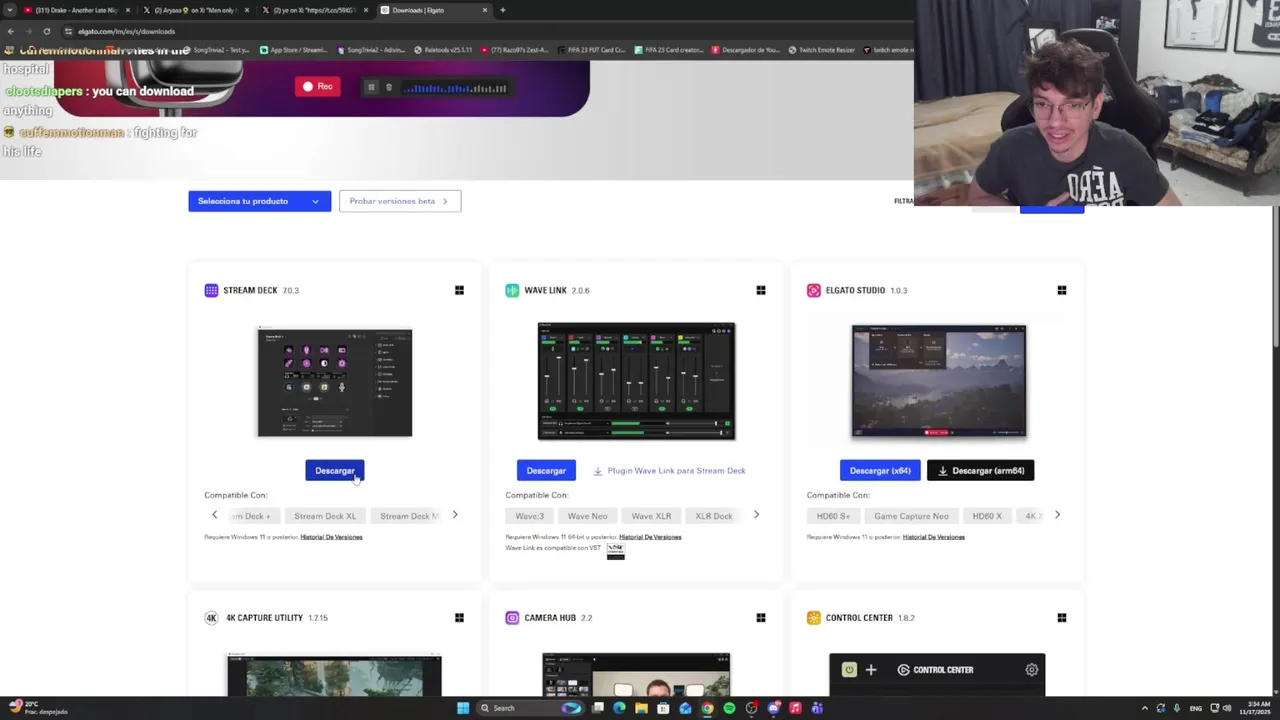
Task: Click Descargar for Stream Deck
Action: pyautogui.click(x=335, y=470)
